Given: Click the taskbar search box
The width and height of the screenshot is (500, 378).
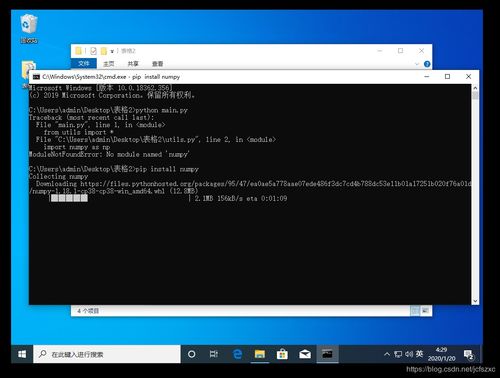Looking at the screenshot, I should coord(107,354).
